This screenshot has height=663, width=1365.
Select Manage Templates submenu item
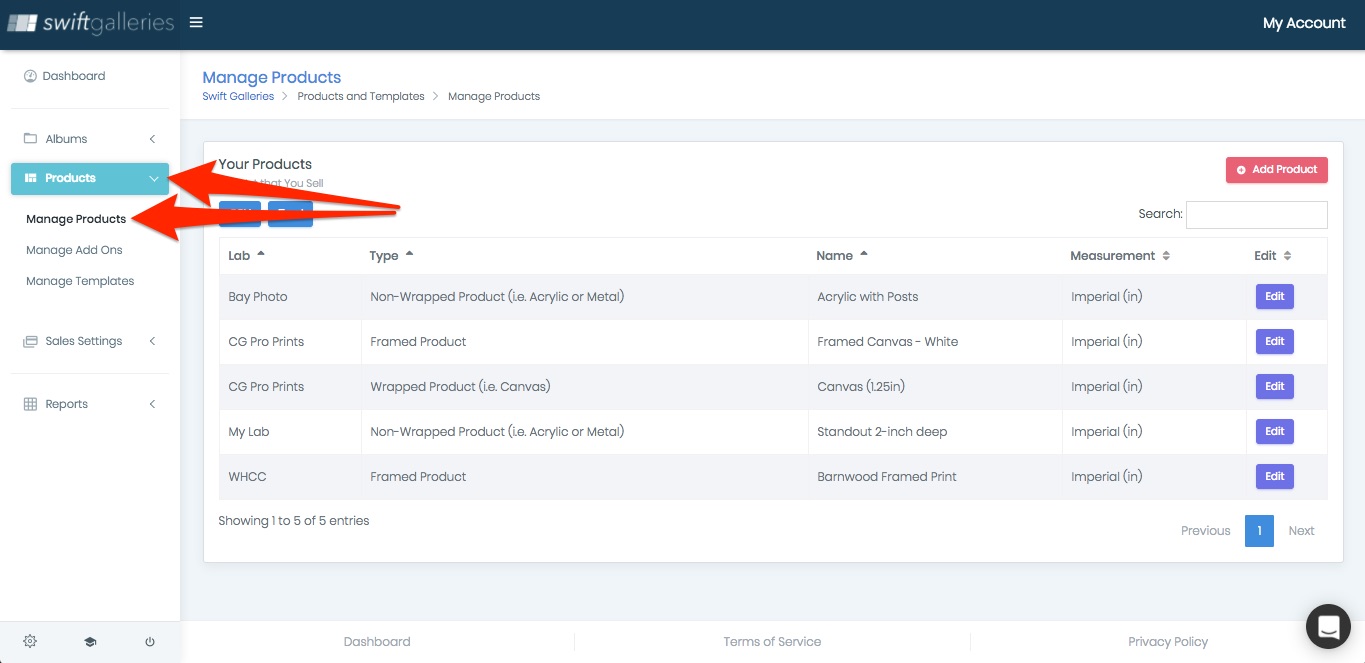(x=80, y=281)
